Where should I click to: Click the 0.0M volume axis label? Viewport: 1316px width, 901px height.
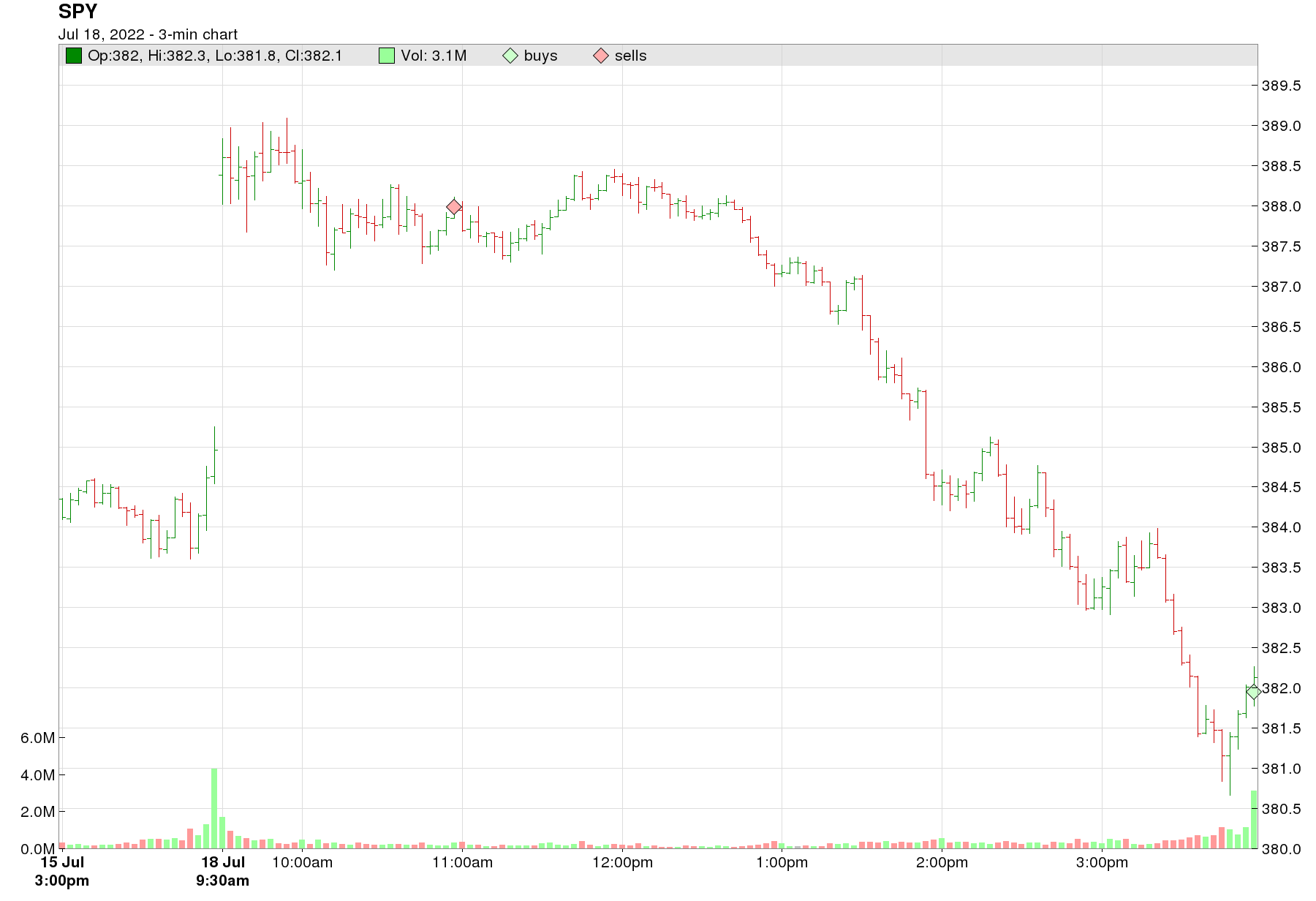tap(38, 849)
